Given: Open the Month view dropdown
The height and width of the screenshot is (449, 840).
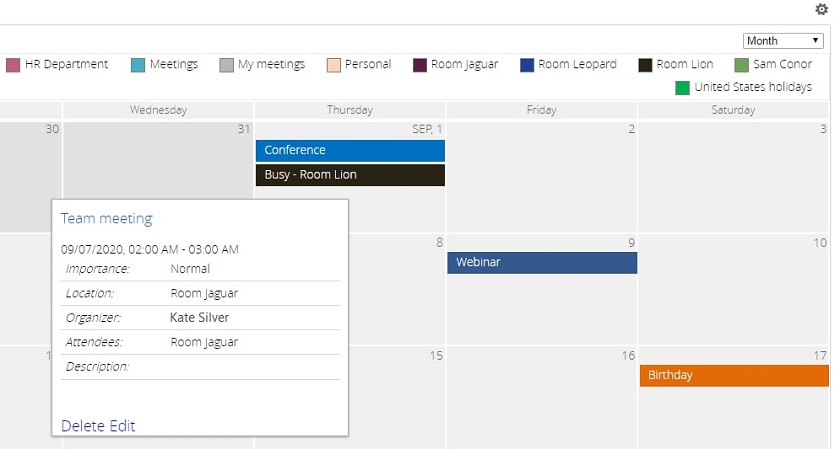Looking at the screenshot, I should [x=783, y=41].
